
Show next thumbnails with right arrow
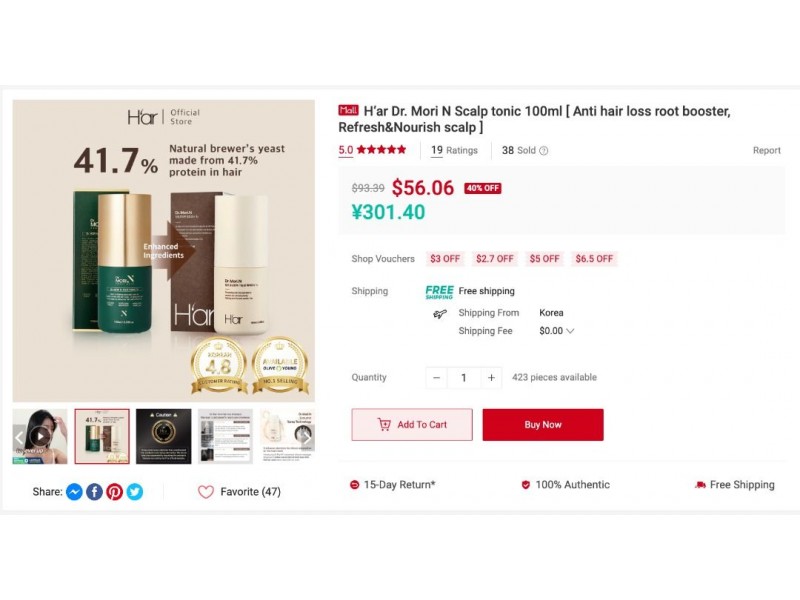306,437
